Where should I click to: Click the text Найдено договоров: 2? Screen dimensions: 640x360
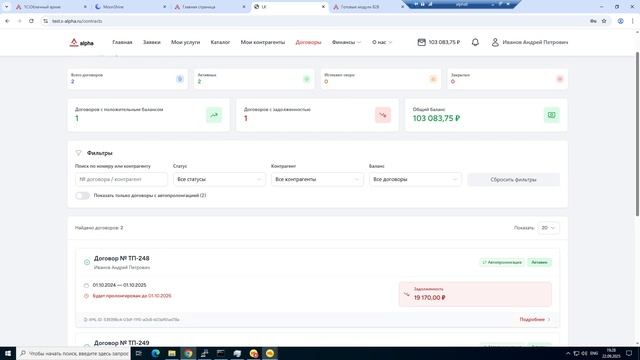tap(99, 228)
